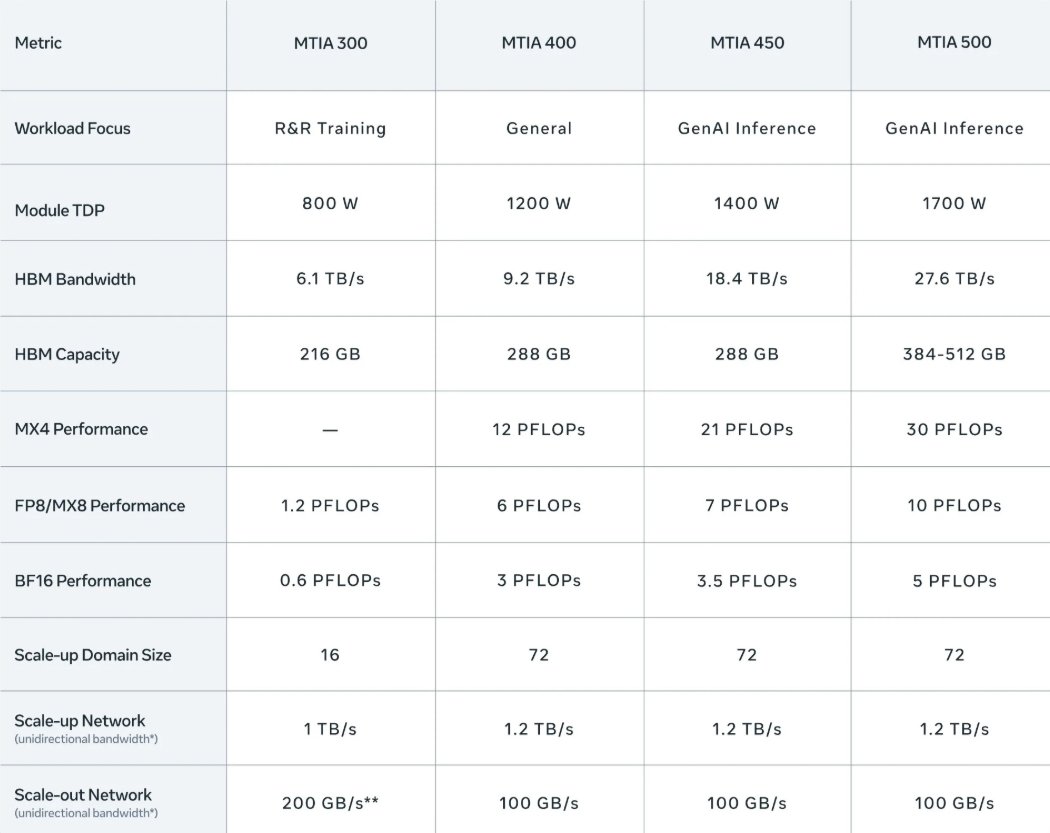Select the 1 TB/s scale-up network cell
1050x833 pixels.
(x=330, y=729)
